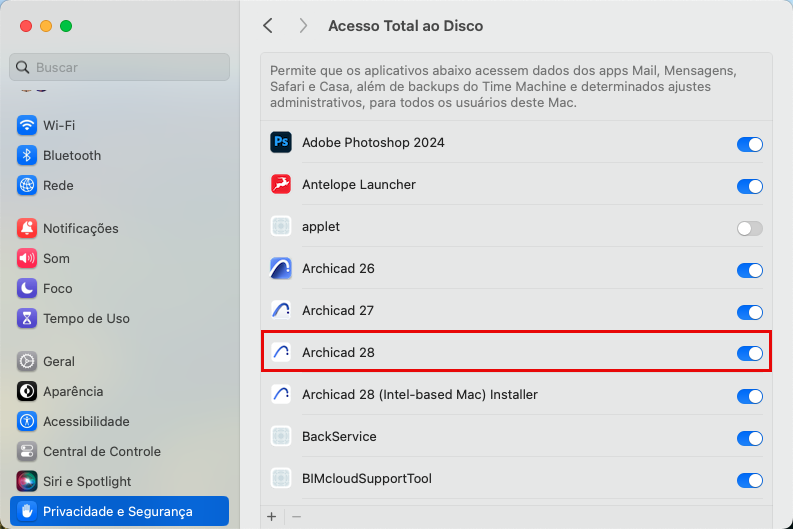Screen dimensions: 793x529
Task: Click the Siri e Spotlight icon
Action: [x=27, y=481]
